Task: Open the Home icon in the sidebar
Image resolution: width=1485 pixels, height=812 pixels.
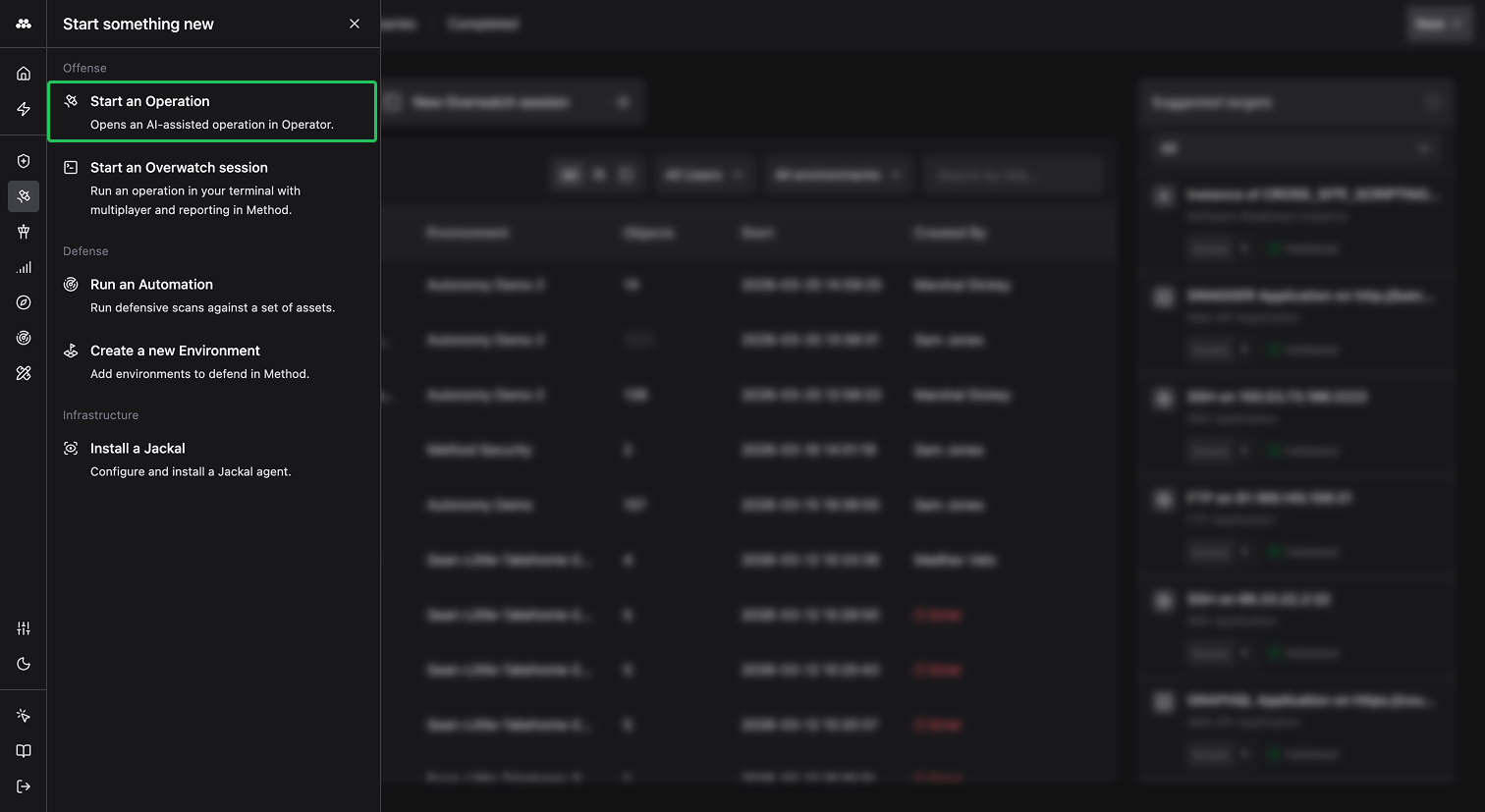Action: click(x=24, y=71)
